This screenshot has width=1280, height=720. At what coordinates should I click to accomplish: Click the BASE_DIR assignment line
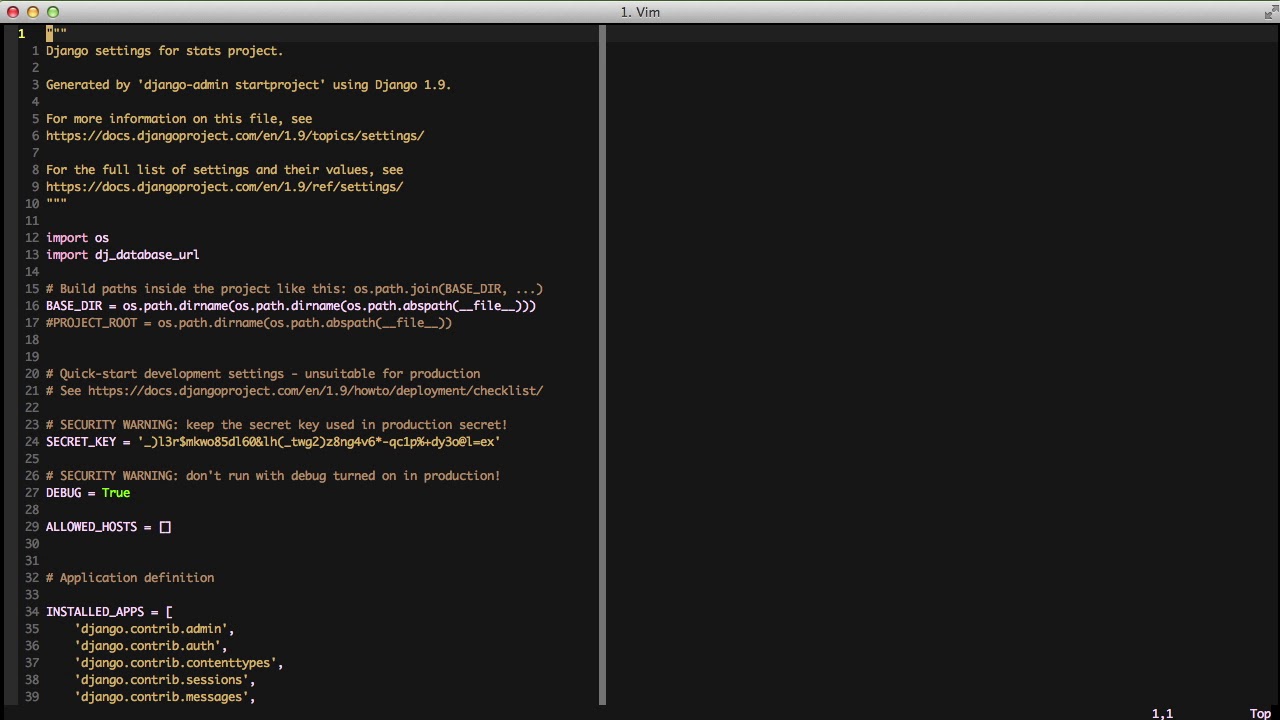pyautogui.click(x=291, y=306)
